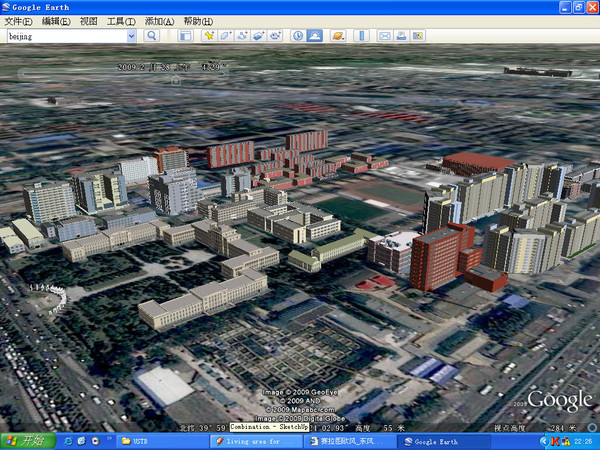Toggle historical imagery clock button
Screen dimensions: 600x450
pos(298,36)
